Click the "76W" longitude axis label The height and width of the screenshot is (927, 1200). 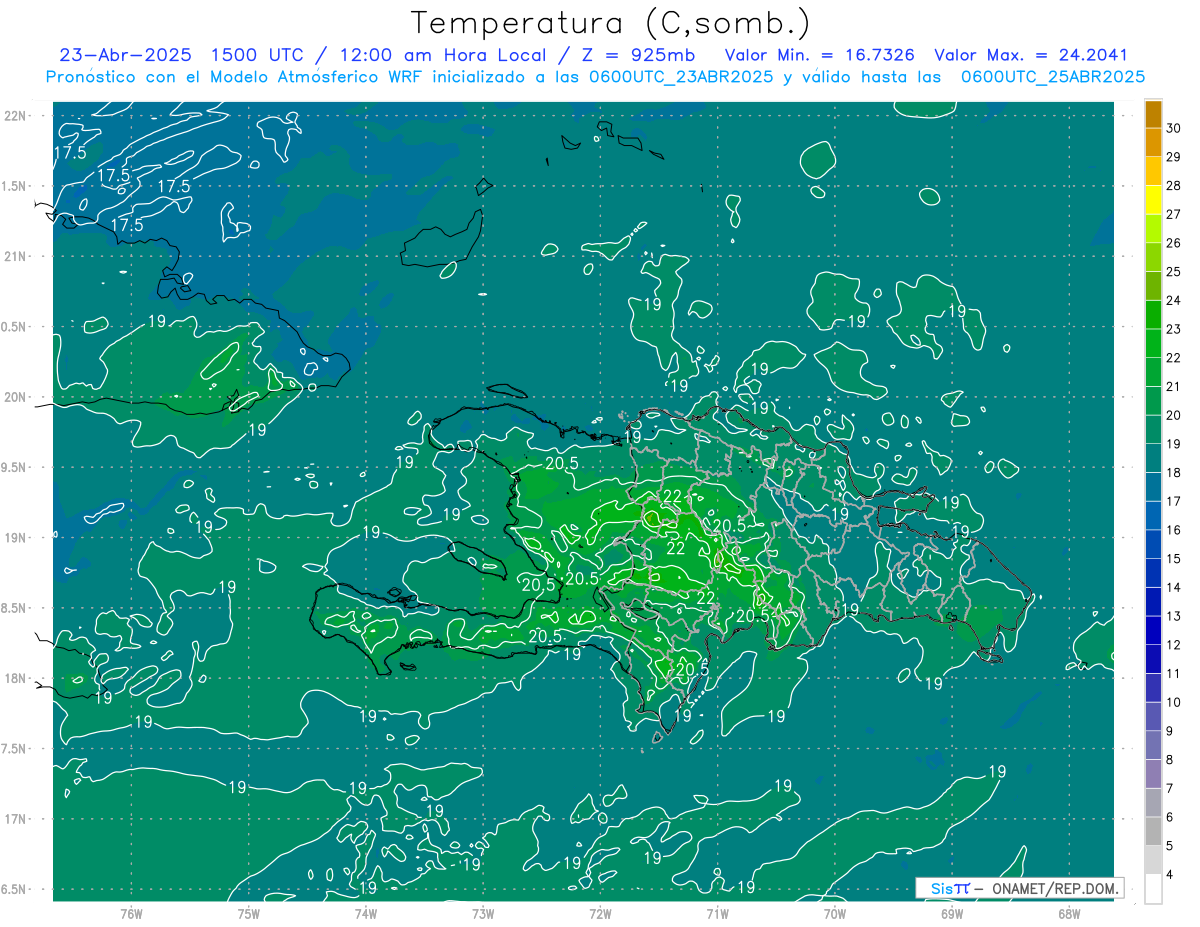tap(131, 914)
